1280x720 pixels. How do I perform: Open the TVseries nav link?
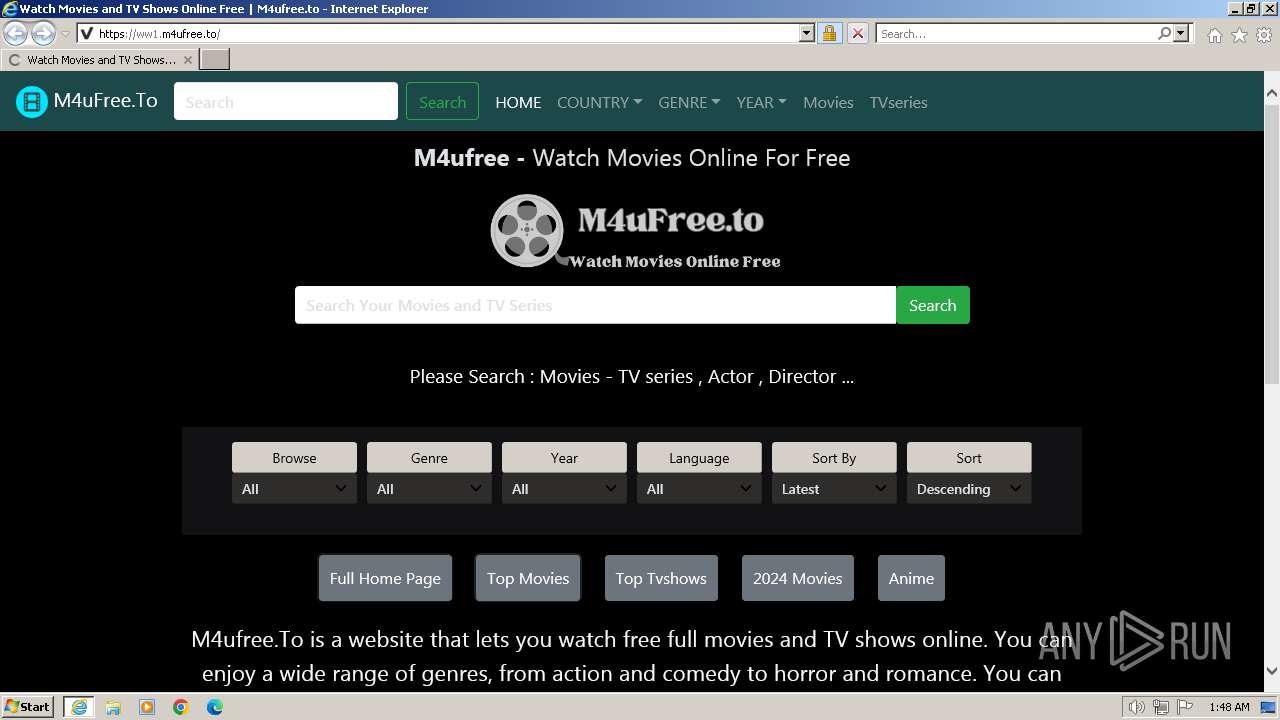tap(898, 102)
